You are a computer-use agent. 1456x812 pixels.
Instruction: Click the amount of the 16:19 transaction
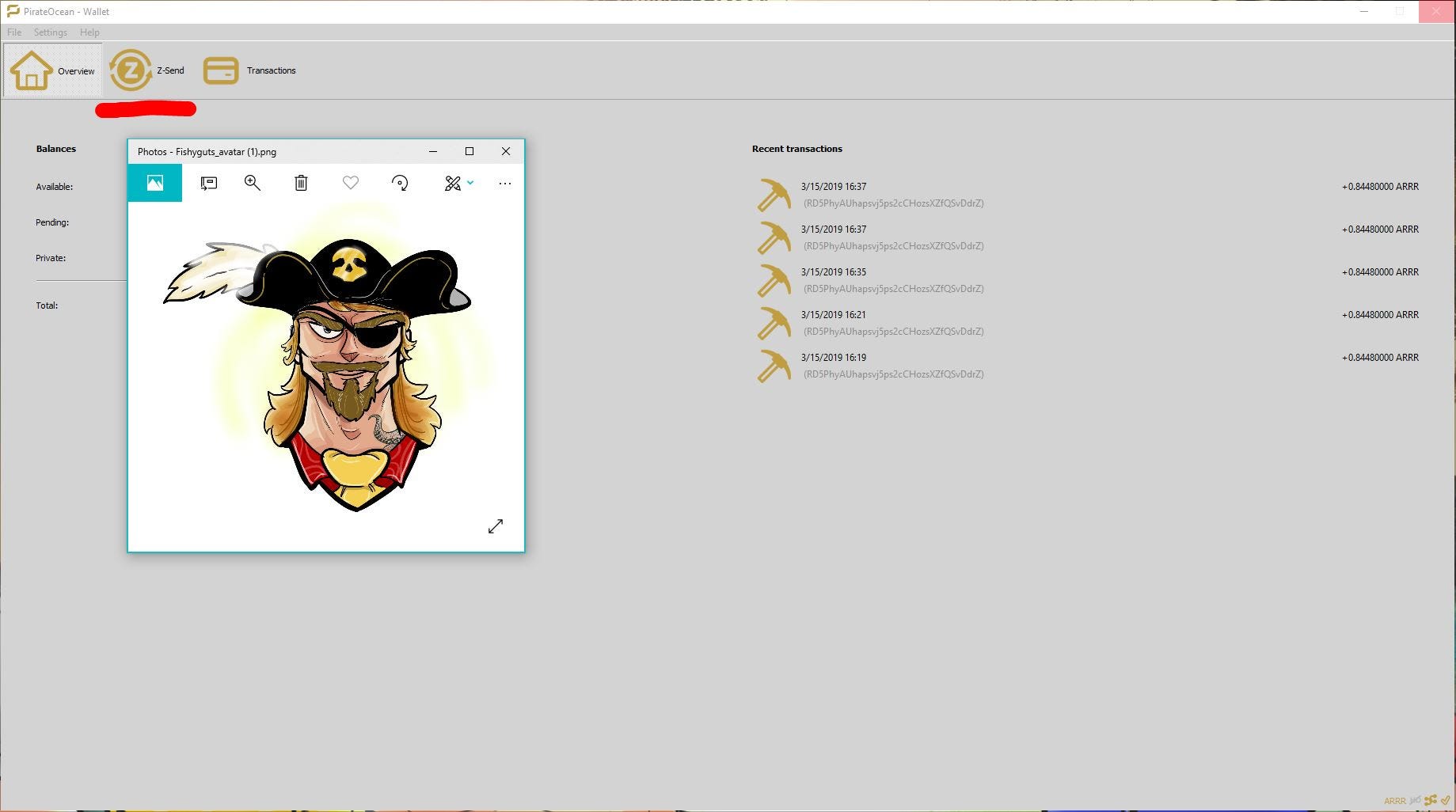pyautogui.click(x=1380, y=358)
